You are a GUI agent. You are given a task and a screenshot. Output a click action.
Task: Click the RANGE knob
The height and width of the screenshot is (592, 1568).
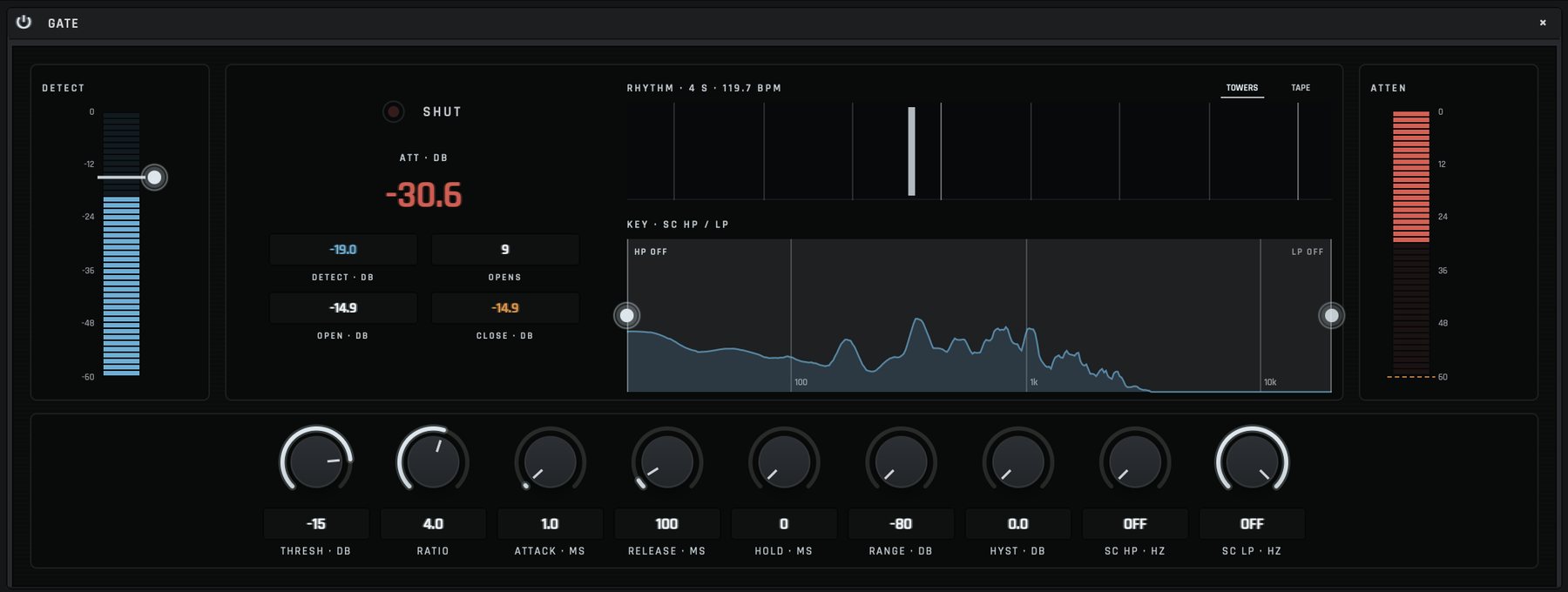tap(901, 461)
